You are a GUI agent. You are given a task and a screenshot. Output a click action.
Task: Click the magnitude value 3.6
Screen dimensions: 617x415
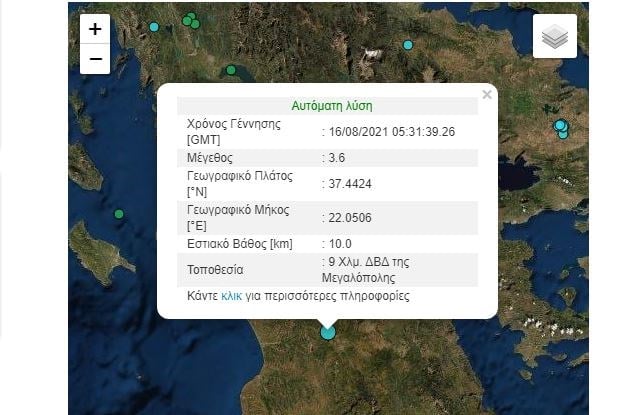[336, 158]
